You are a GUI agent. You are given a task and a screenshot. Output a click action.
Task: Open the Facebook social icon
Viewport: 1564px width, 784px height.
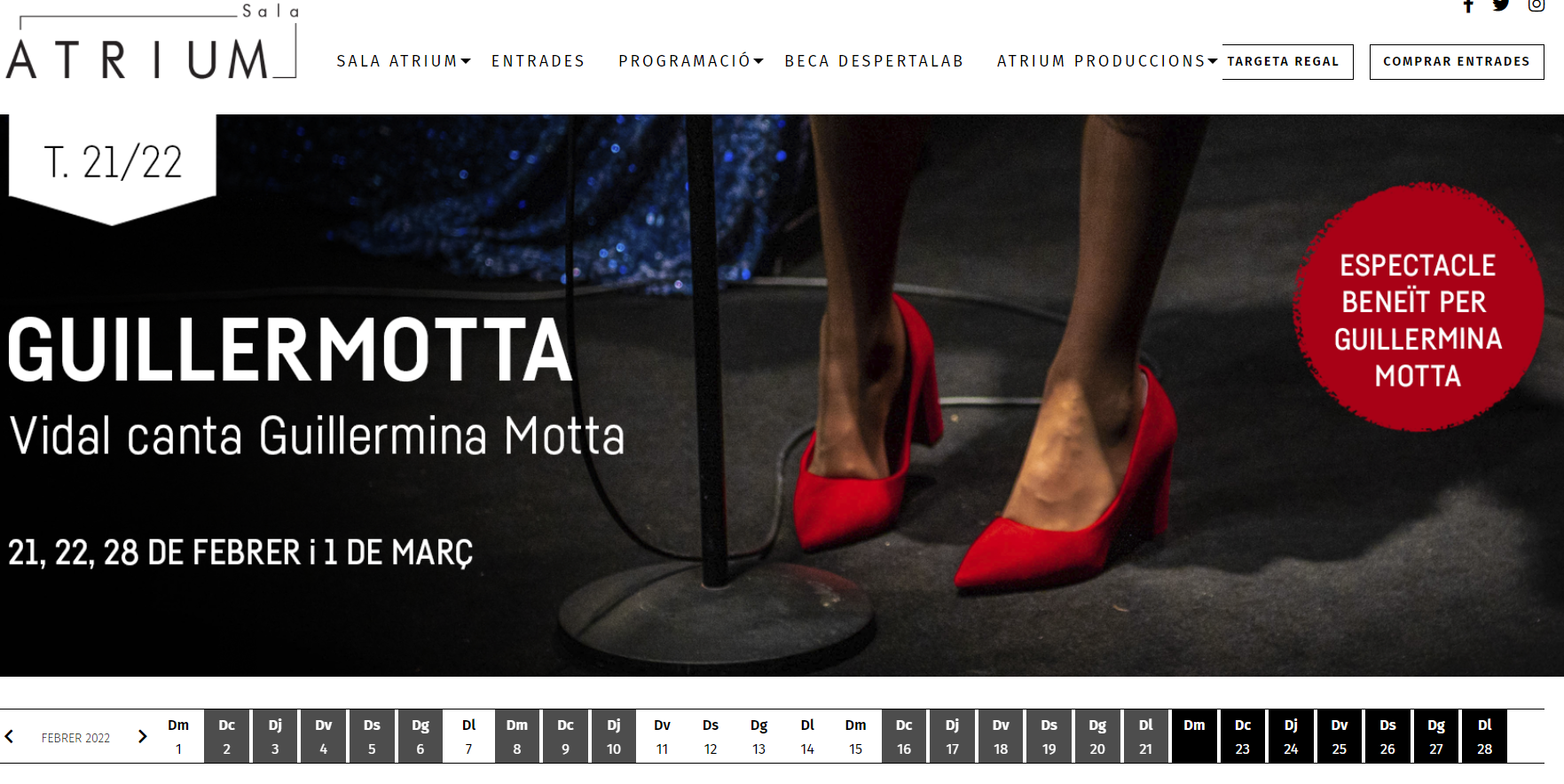(1468, 5)
